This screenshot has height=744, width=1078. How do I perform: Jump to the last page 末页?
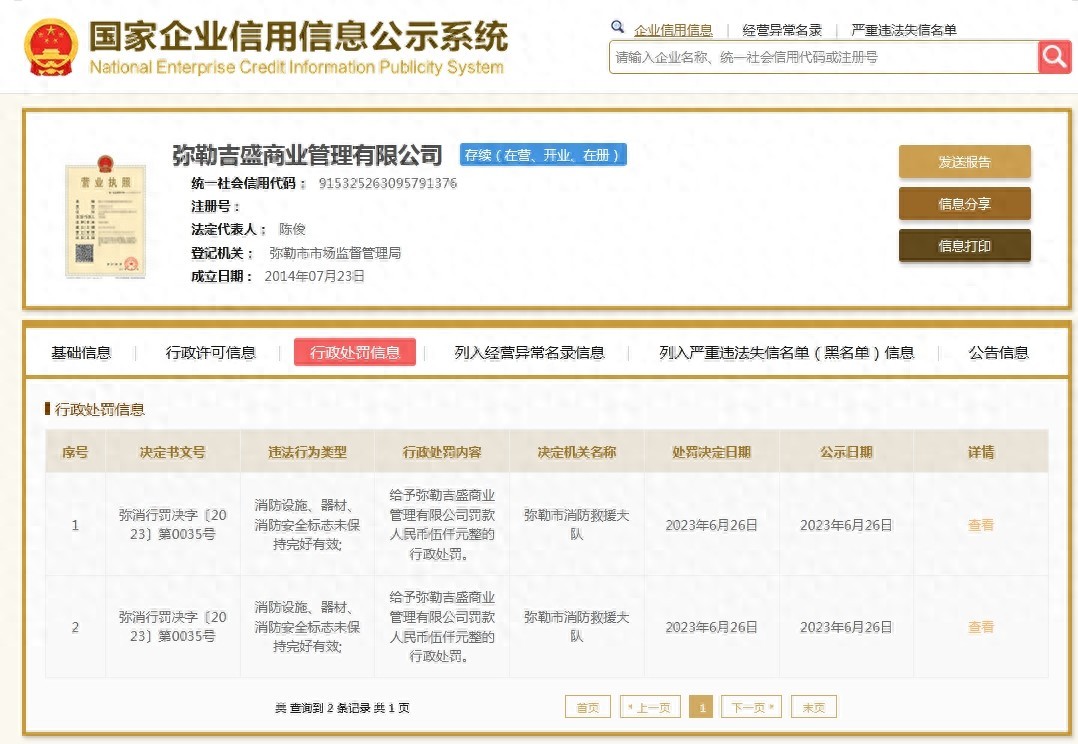click(813, 707)
